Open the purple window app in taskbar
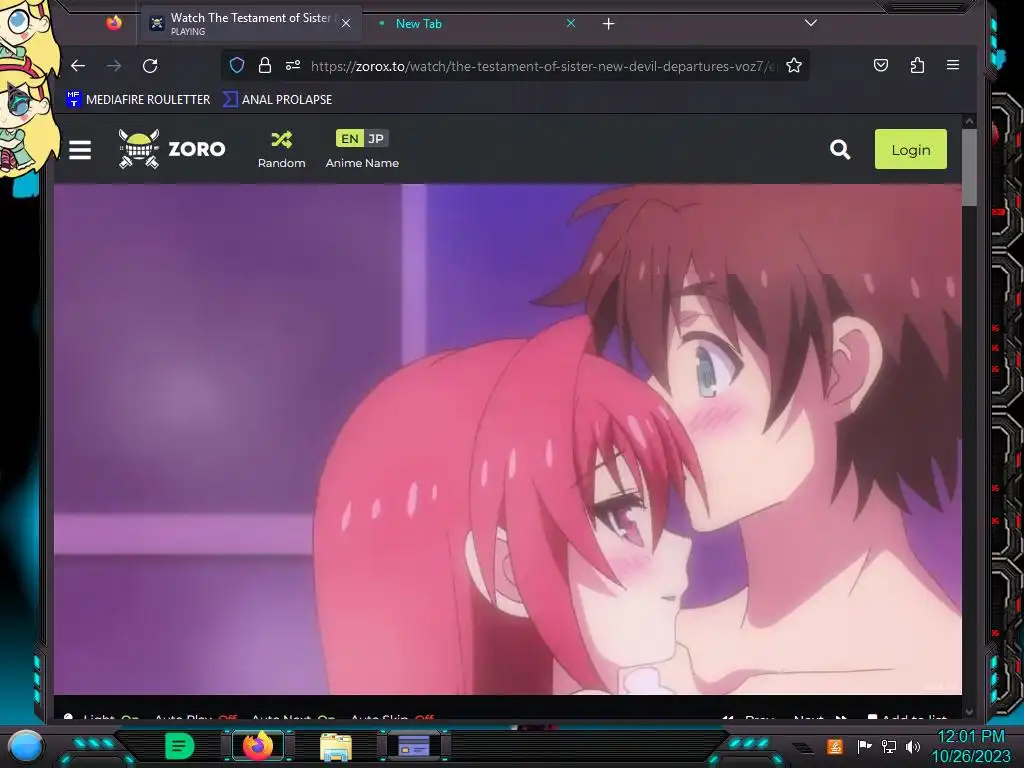 [414, 746]
